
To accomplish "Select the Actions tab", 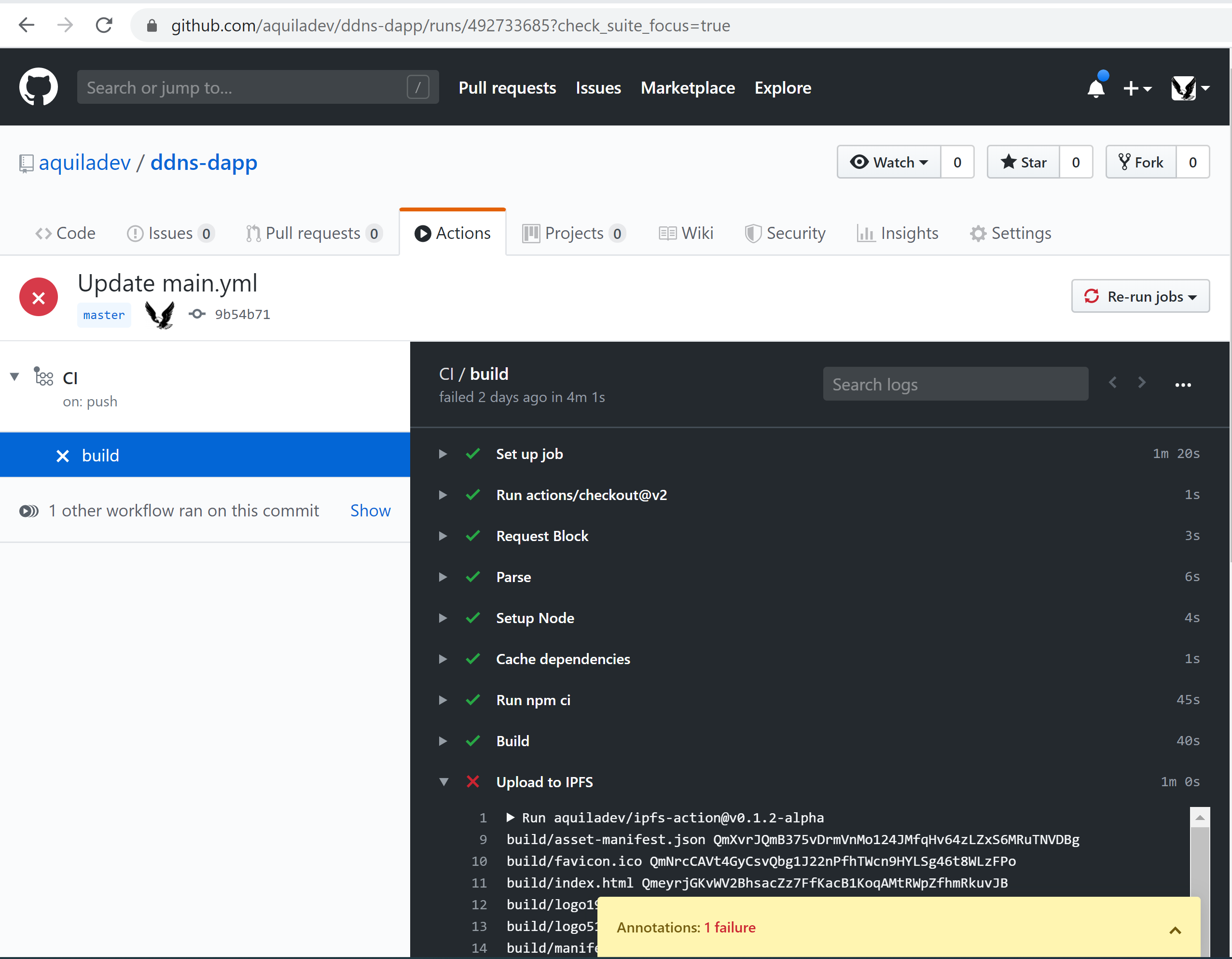I will 451,233.
